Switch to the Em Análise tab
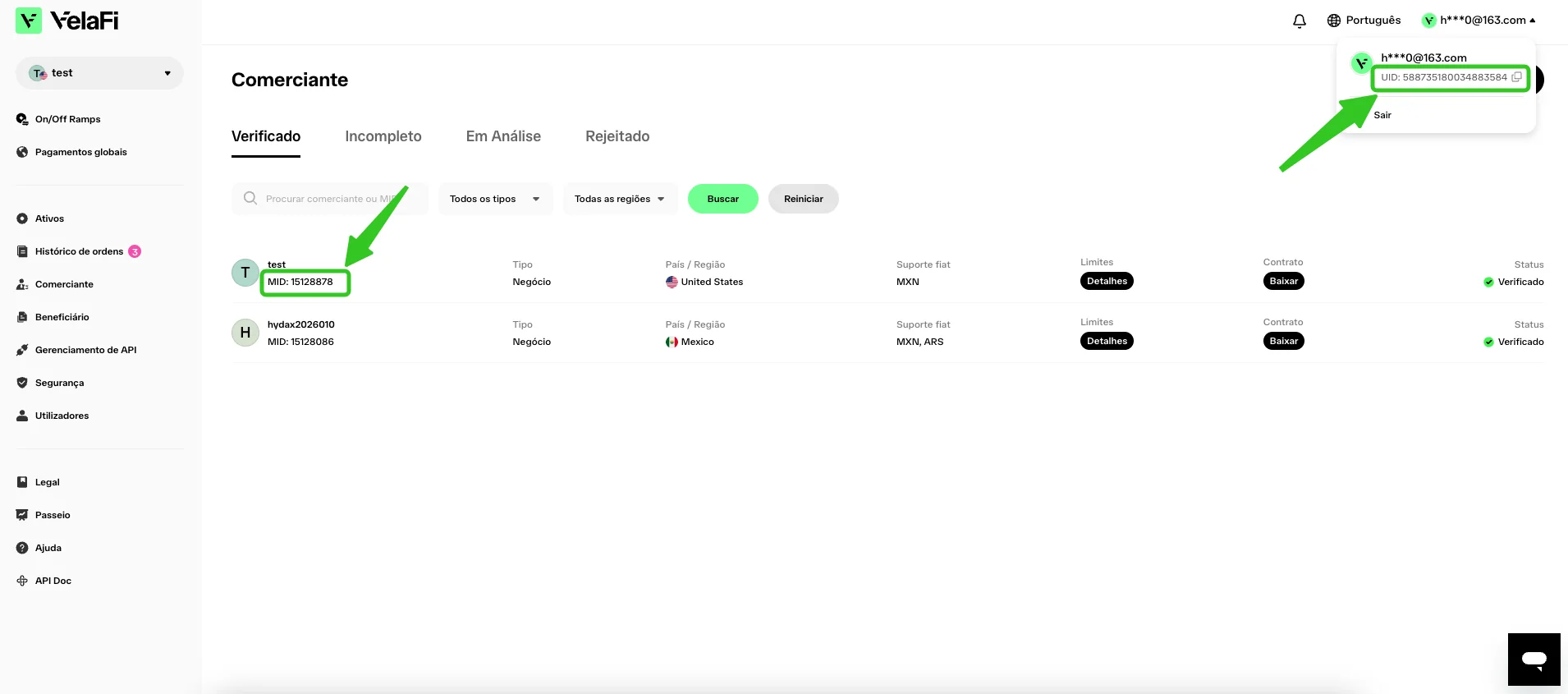 click(x=503, y=136)
